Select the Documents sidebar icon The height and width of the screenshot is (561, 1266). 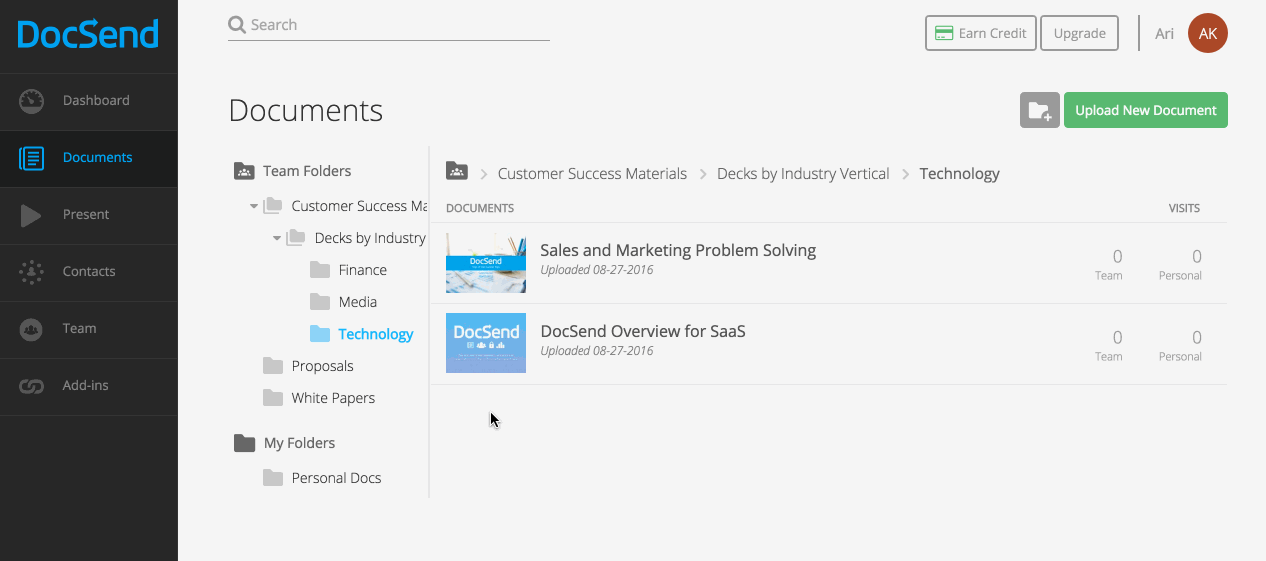tap(32, 158)
